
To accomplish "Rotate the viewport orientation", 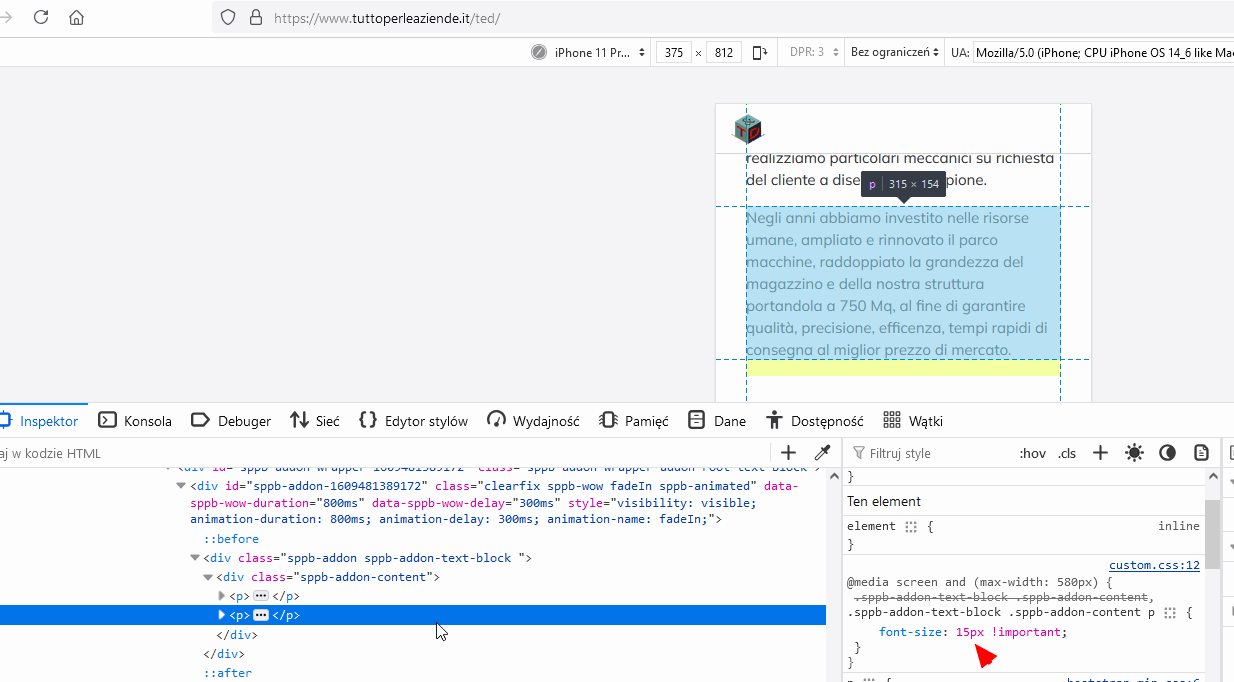I will pos(760,52).
